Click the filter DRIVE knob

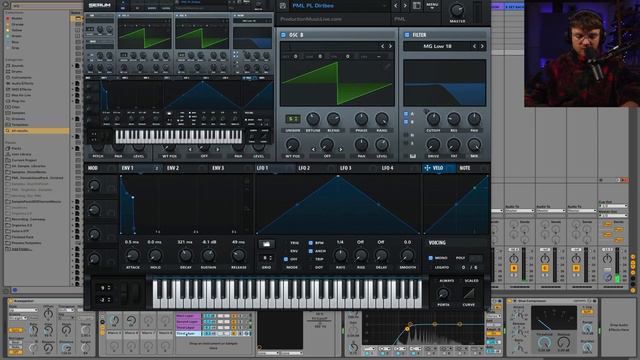[433, 145]
